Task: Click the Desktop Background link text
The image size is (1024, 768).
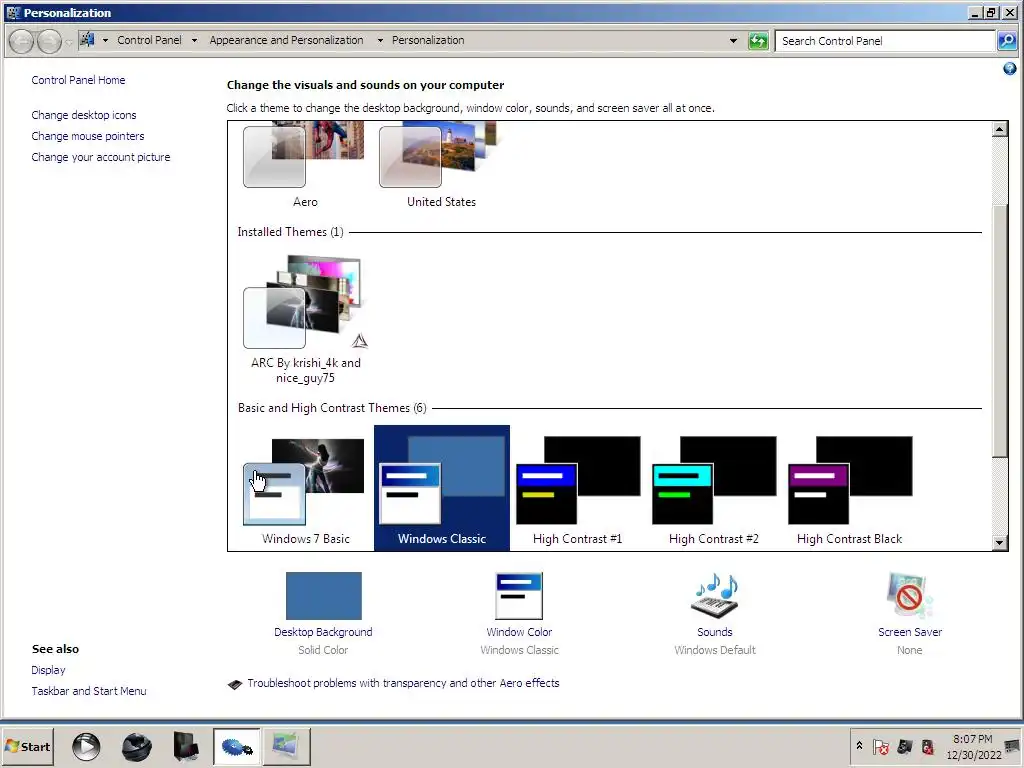Action: 323,632
